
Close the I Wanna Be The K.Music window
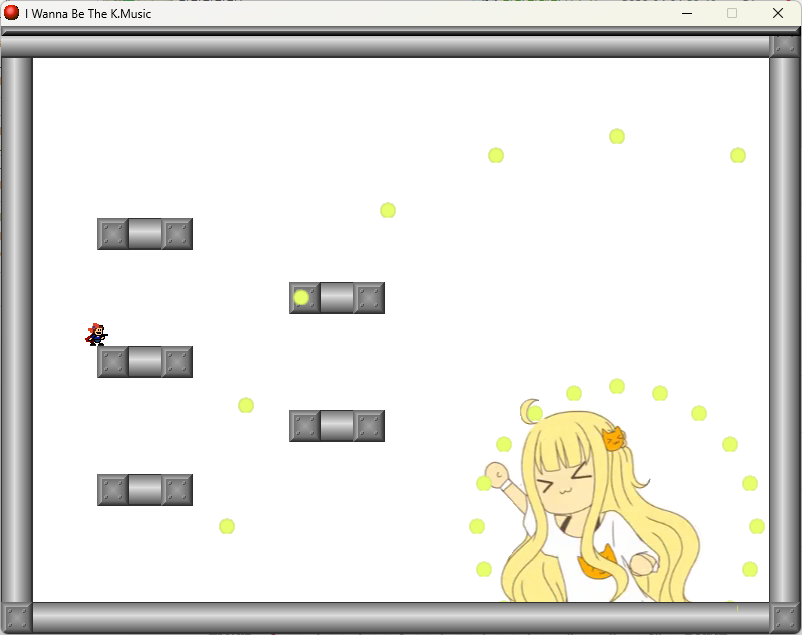[777, 13]
